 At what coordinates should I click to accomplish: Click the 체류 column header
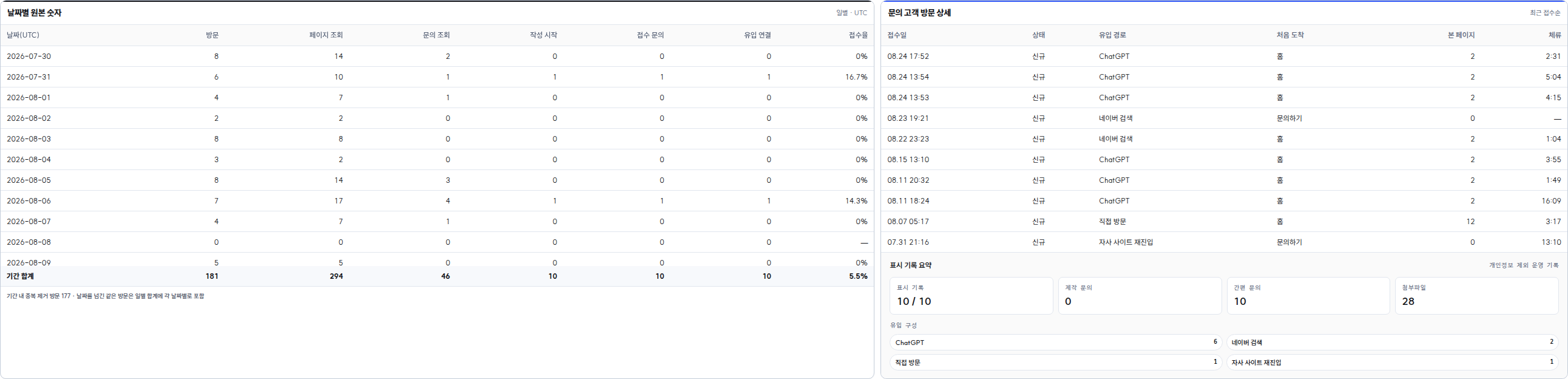[x=1555, y=35]
